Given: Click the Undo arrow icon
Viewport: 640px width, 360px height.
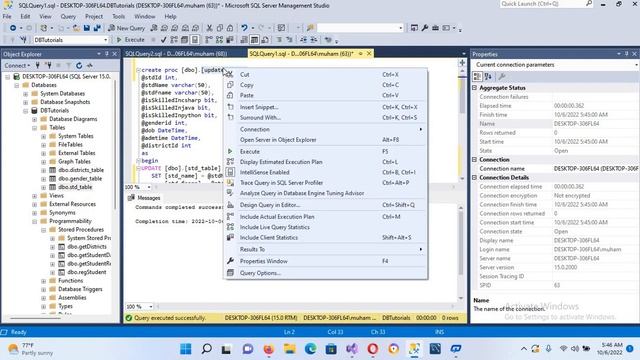Looking at the screenshot, I should tap(244, 28).
